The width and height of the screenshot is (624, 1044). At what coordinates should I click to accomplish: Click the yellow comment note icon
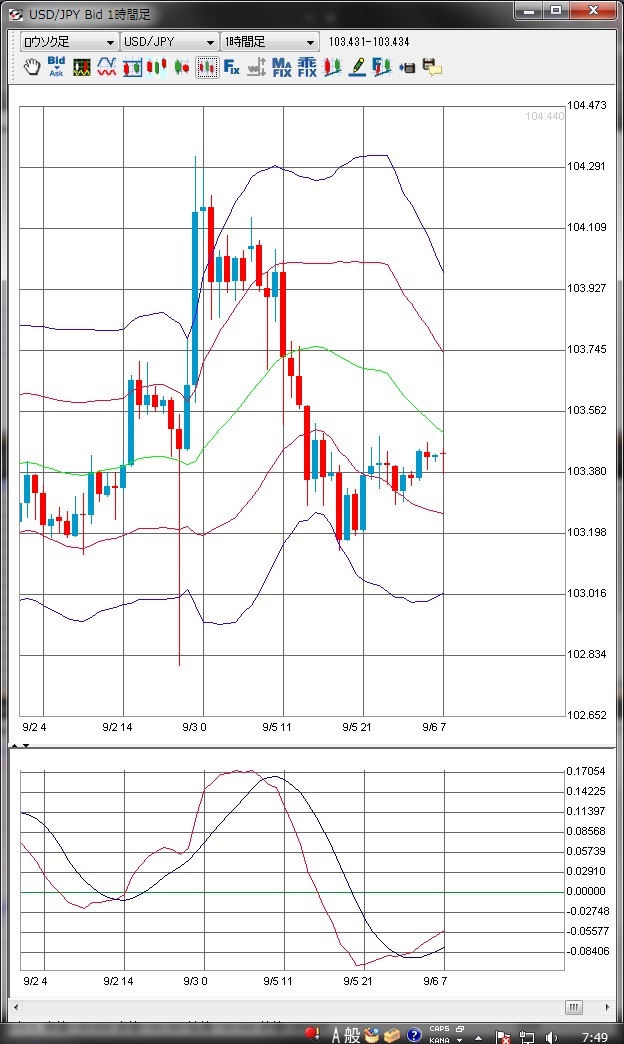pyautogui.click(x=432, y=67)
